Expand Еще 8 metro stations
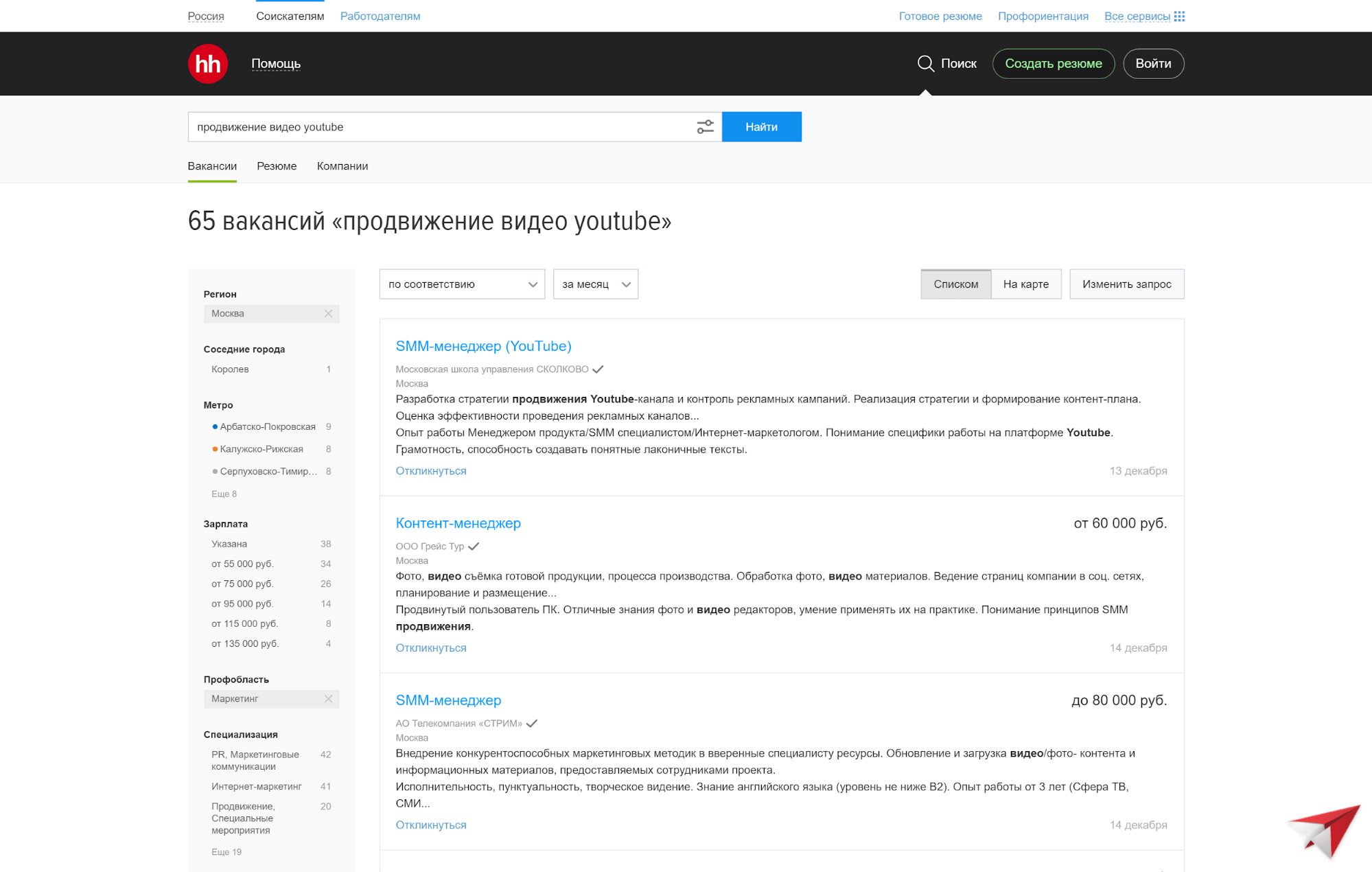This screenshot has height=872, width=1372. (x=223, y=493)
